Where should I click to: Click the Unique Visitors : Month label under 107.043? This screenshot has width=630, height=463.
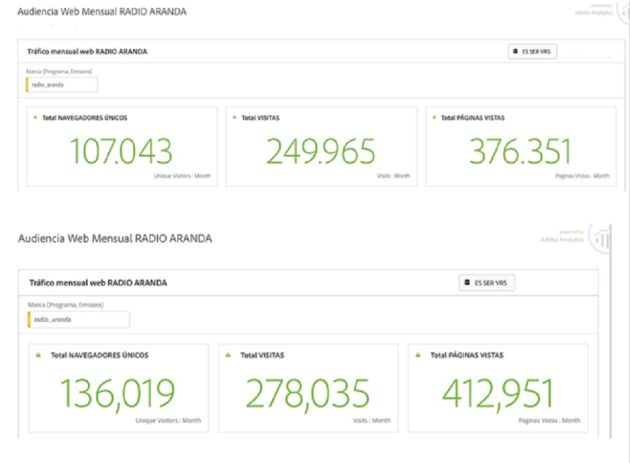tap(182, 176)
